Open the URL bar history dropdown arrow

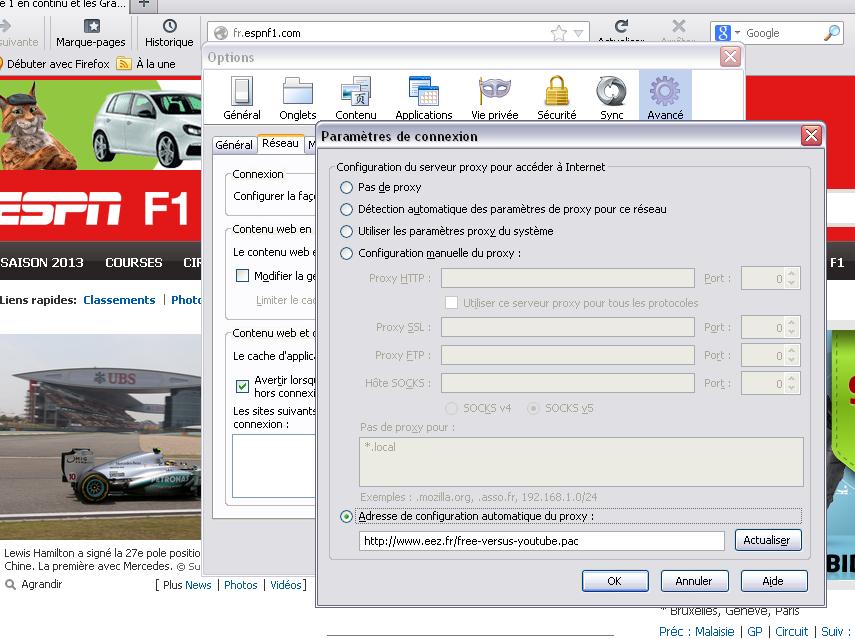coord(579,33)
